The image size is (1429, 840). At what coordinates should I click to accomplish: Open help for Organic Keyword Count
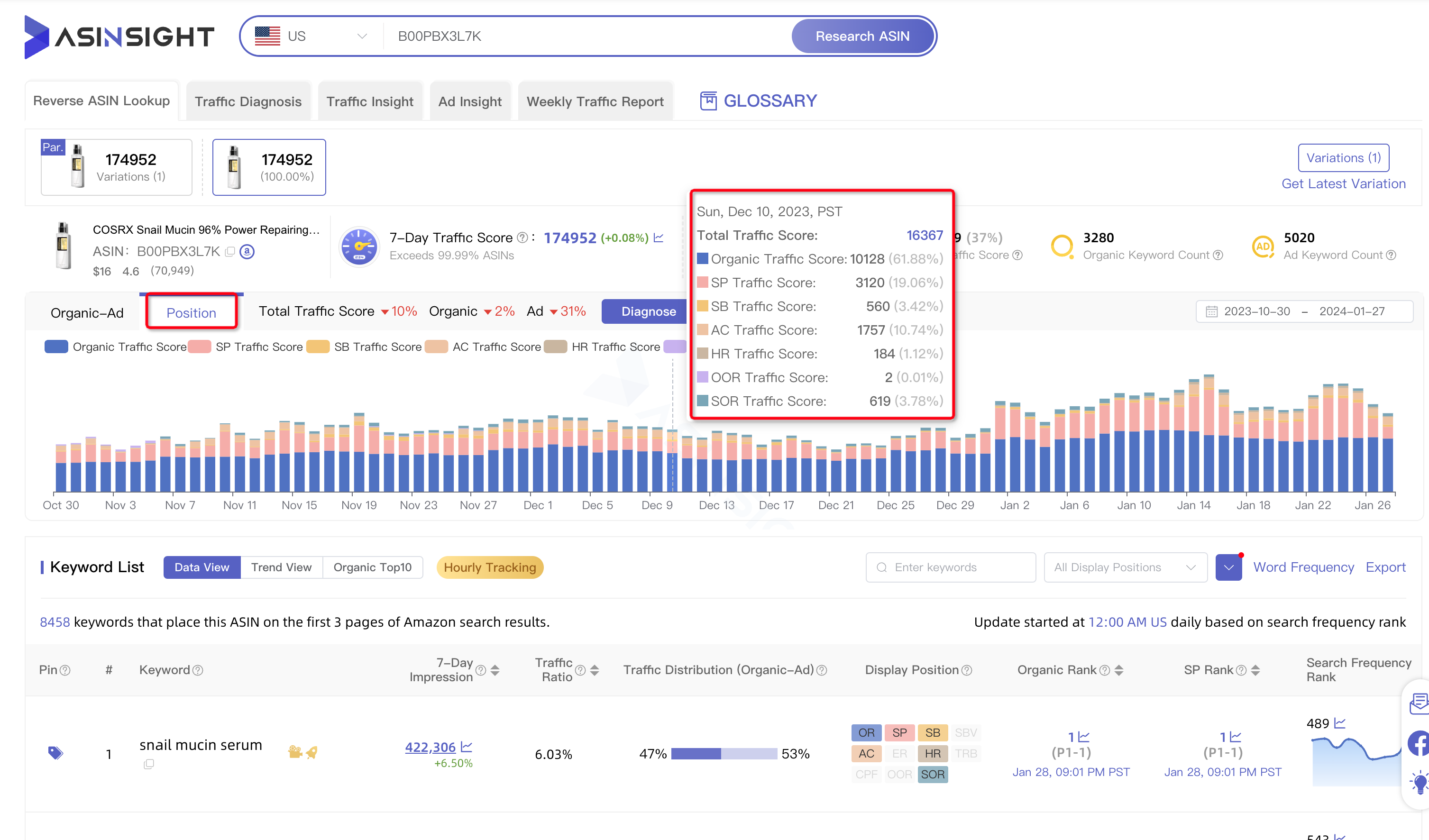(1218, 256)
